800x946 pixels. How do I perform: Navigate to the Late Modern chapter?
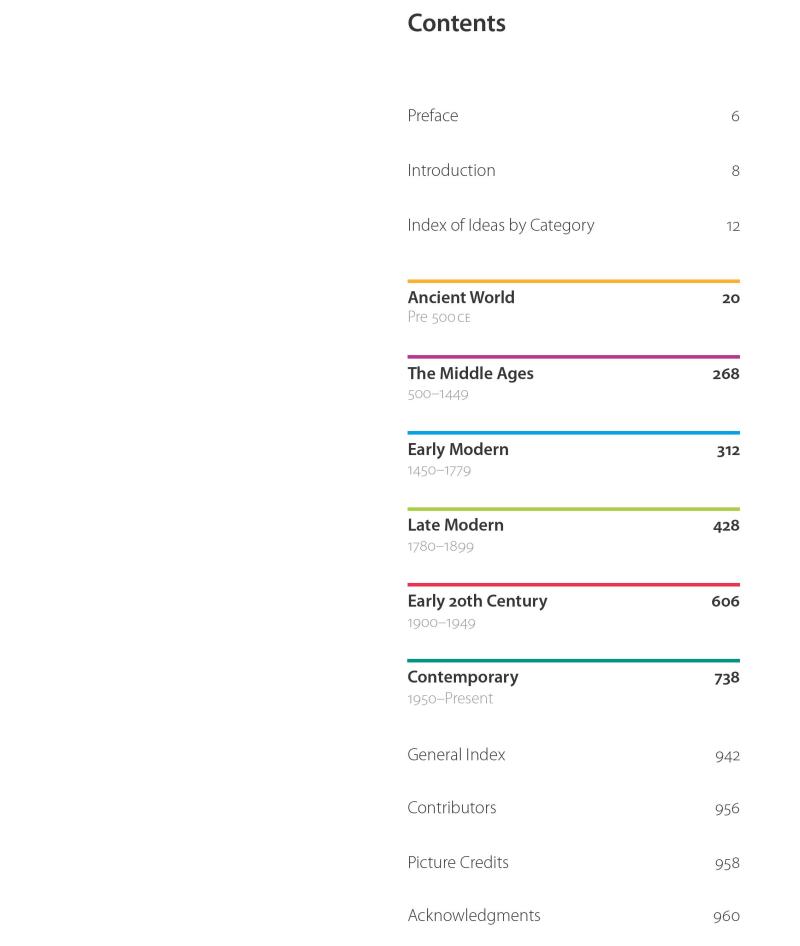[x=455, y=526]
